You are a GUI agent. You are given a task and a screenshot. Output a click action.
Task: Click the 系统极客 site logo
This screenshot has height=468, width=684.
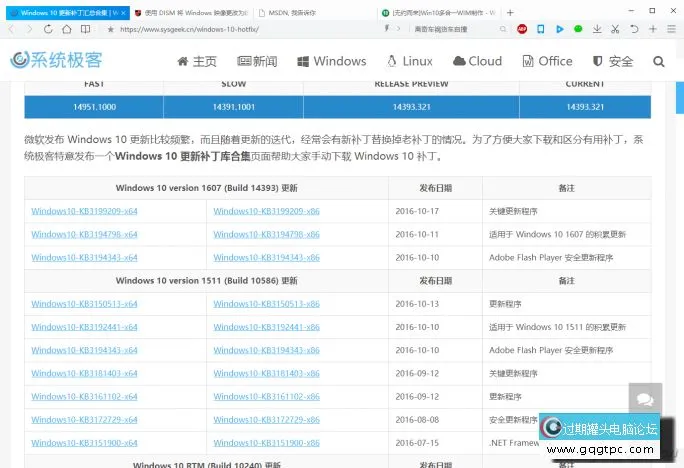coord(56,60)
